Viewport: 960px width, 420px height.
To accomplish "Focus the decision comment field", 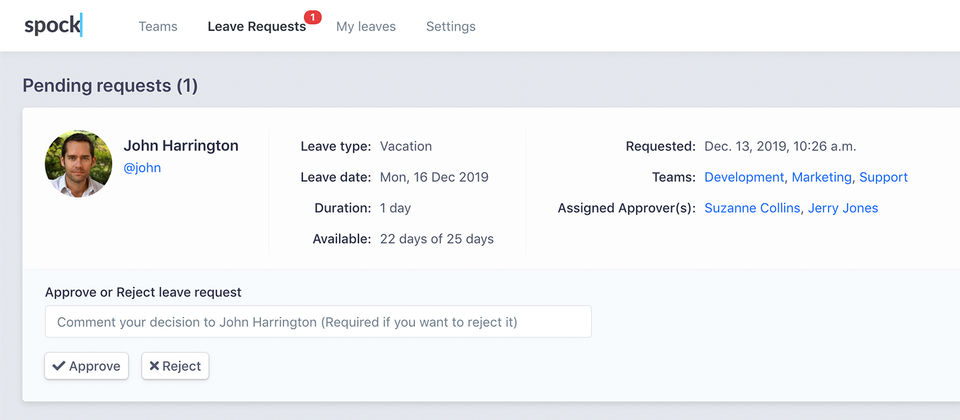I will 318,322.
